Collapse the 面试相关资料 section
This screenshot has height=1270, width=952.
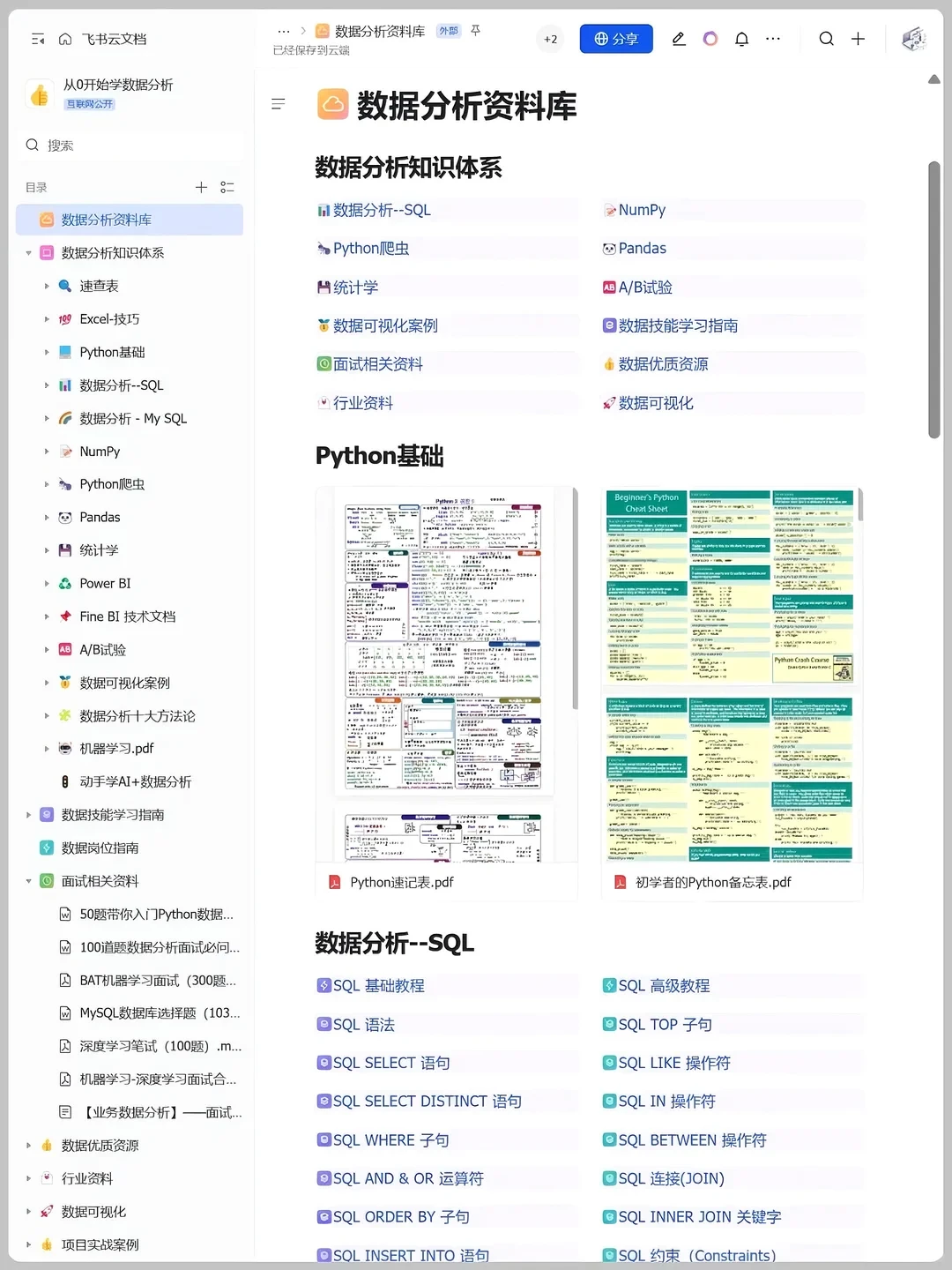[28, 880]
